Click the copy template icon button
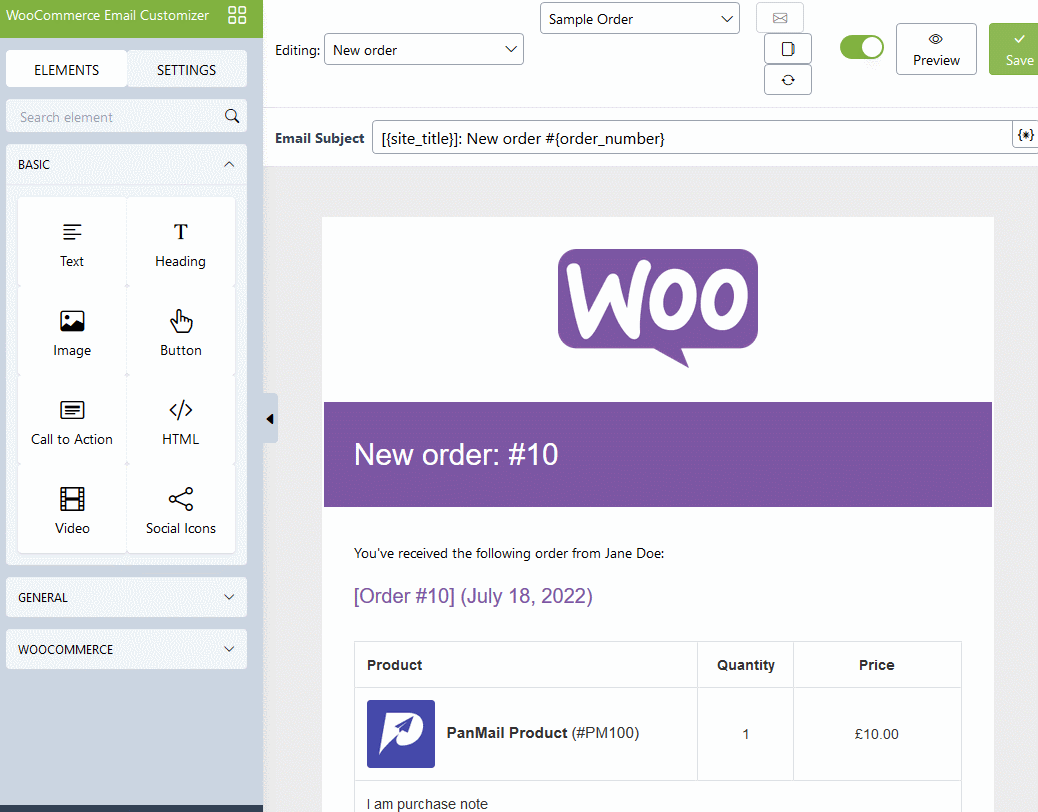Viewport: 1038px width, 812px height. [788, 49]
